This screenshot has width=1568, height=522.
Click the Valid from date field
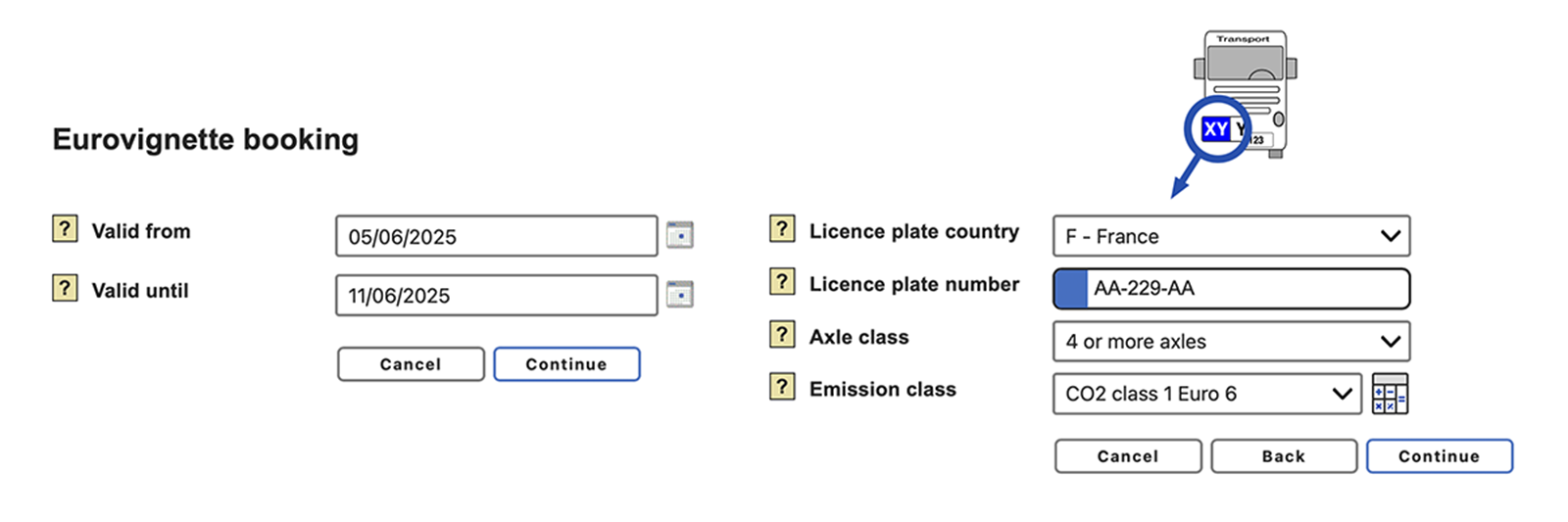pyautogui.click(x=496, y=236)
